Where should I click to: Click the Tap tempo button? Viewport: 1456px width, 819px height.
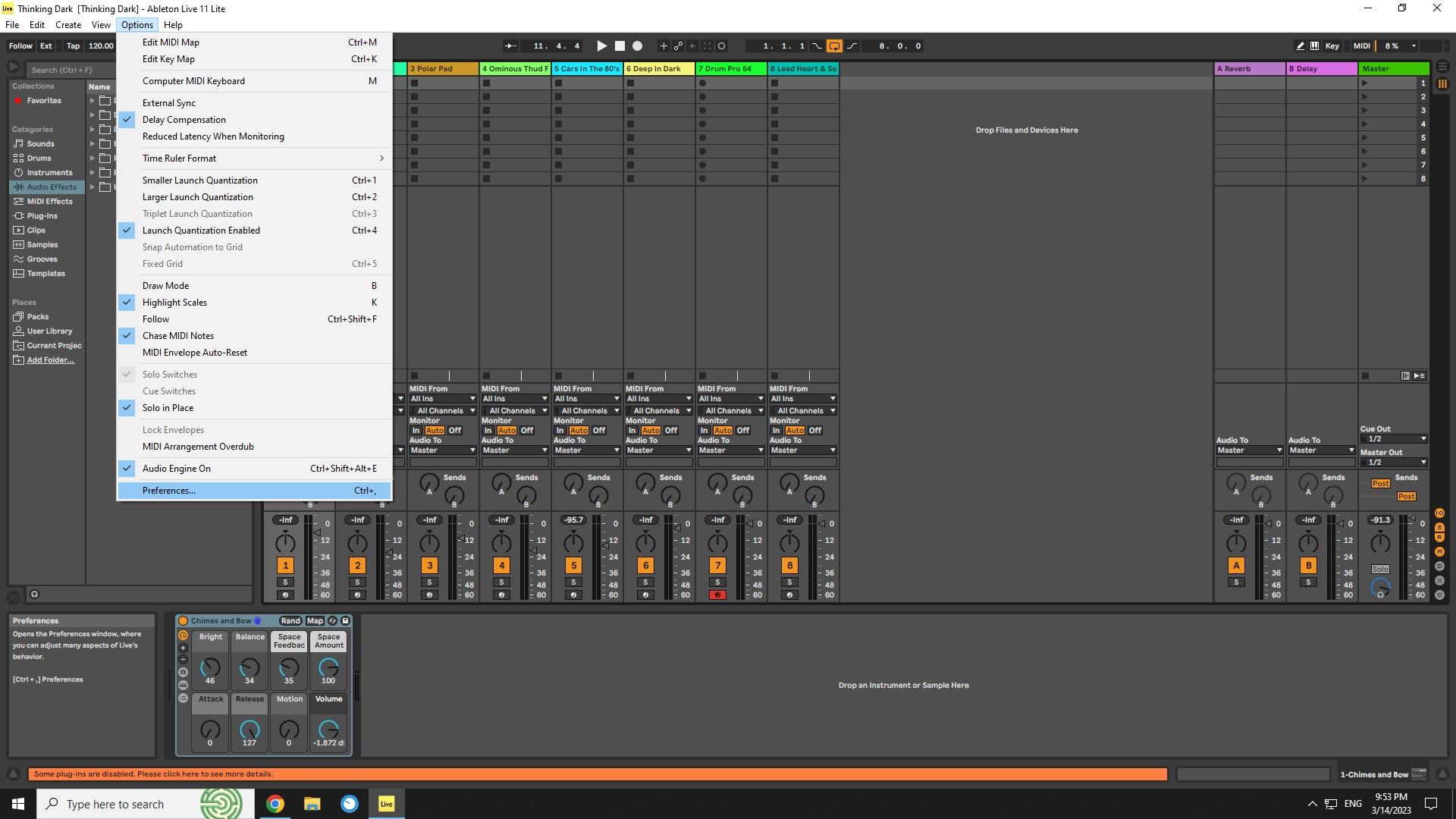73,46
